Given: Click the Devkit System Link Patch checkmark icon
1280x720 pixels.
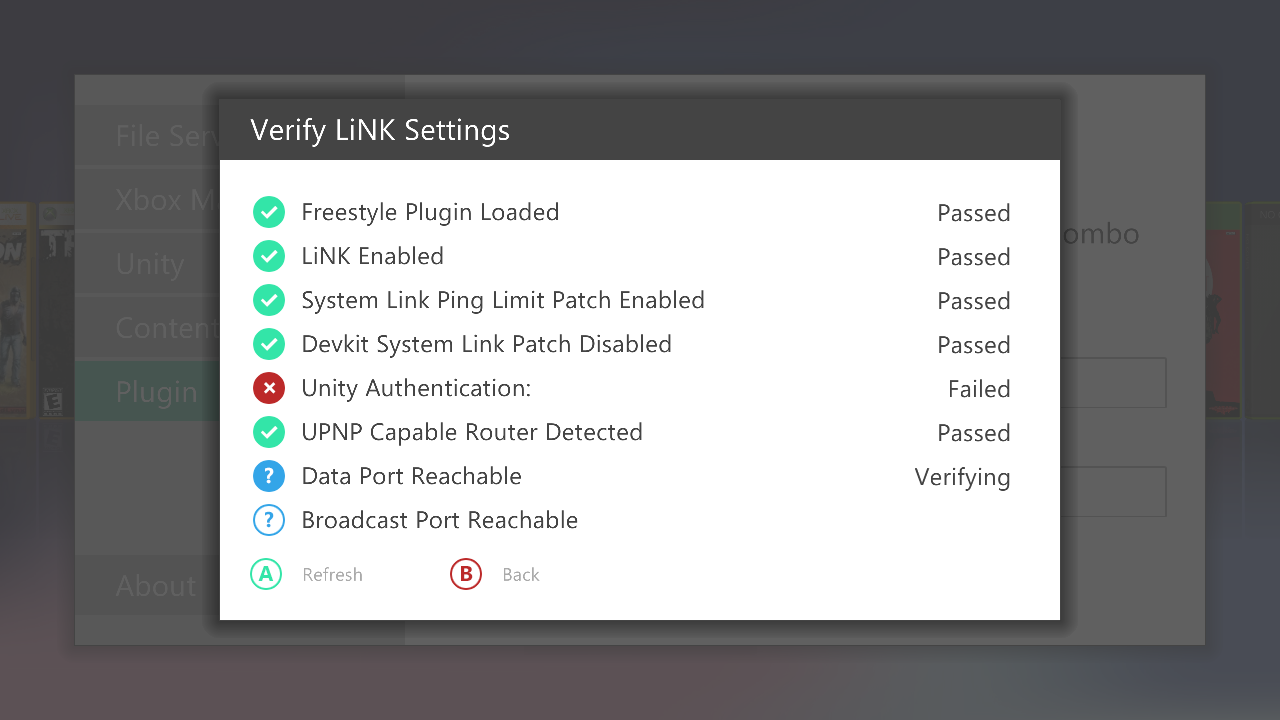Looking at the screenshot, I should click(x=268, y=344).
